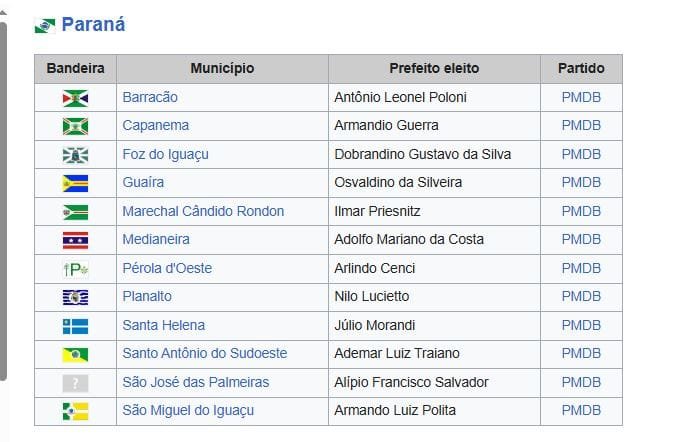Open the Barracão flag image
This screenshot has height=442, width=682.
tap(75, 98)
